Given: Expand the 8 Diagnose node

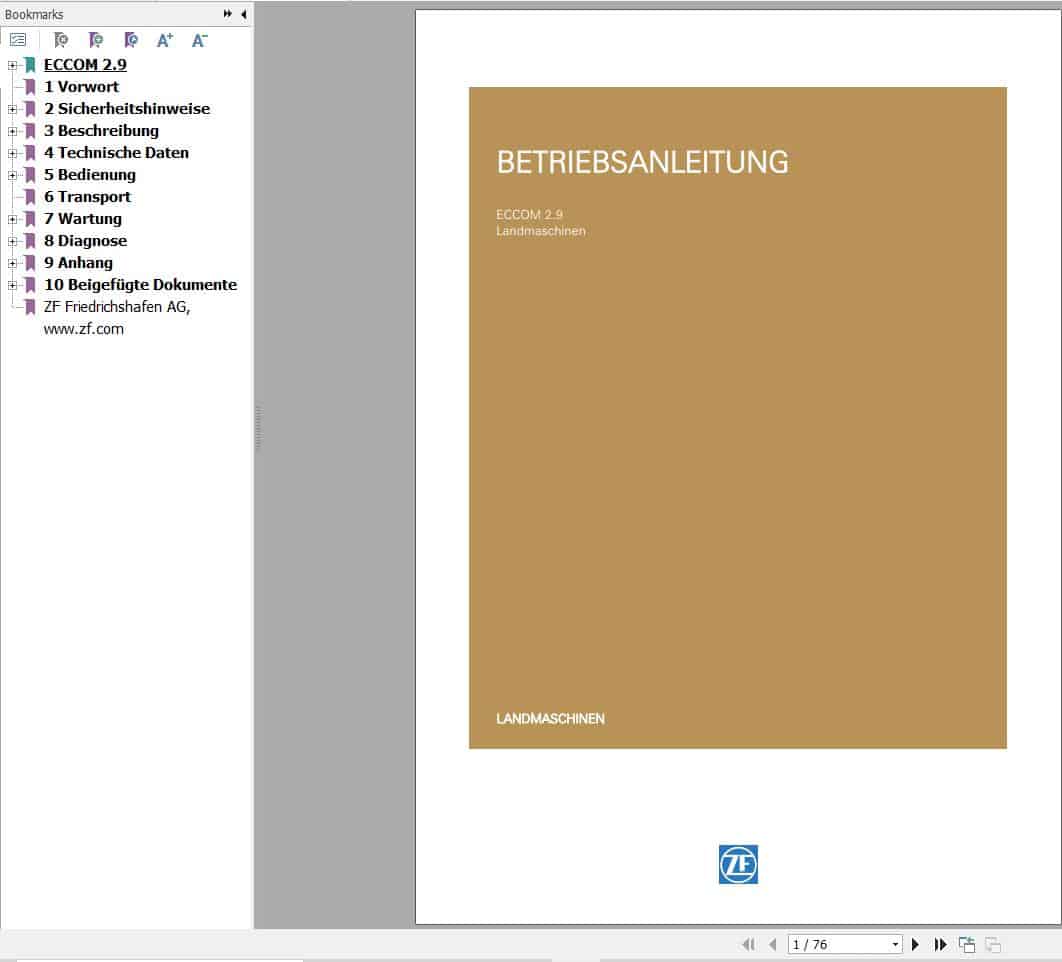Looking at the screenshot, I should point(12,241).
